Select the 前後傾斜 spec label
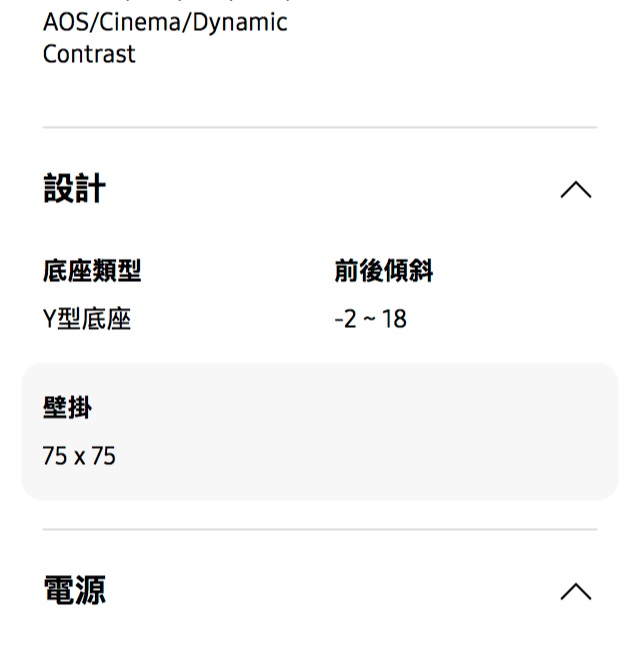This screenshot has width=640, height=647. tap(384, 270)
